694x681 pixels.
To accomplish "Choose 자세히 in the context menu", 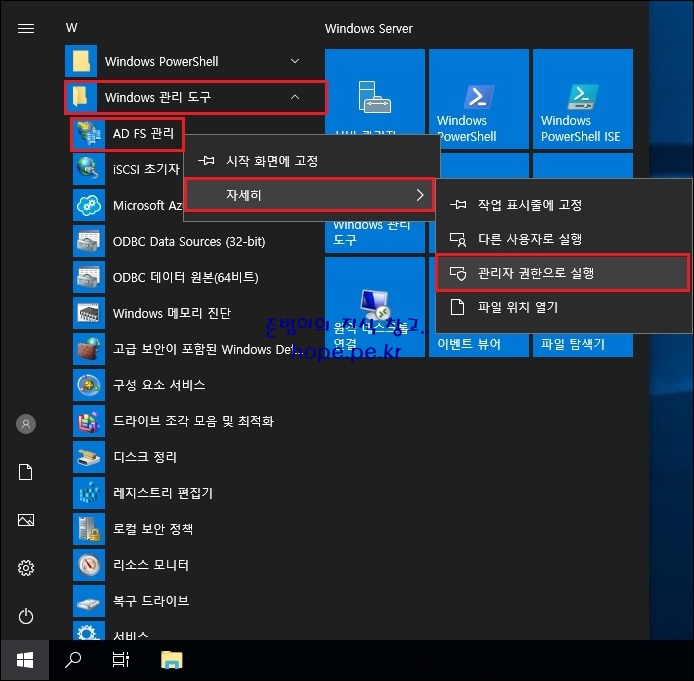I will pos(309,195).
